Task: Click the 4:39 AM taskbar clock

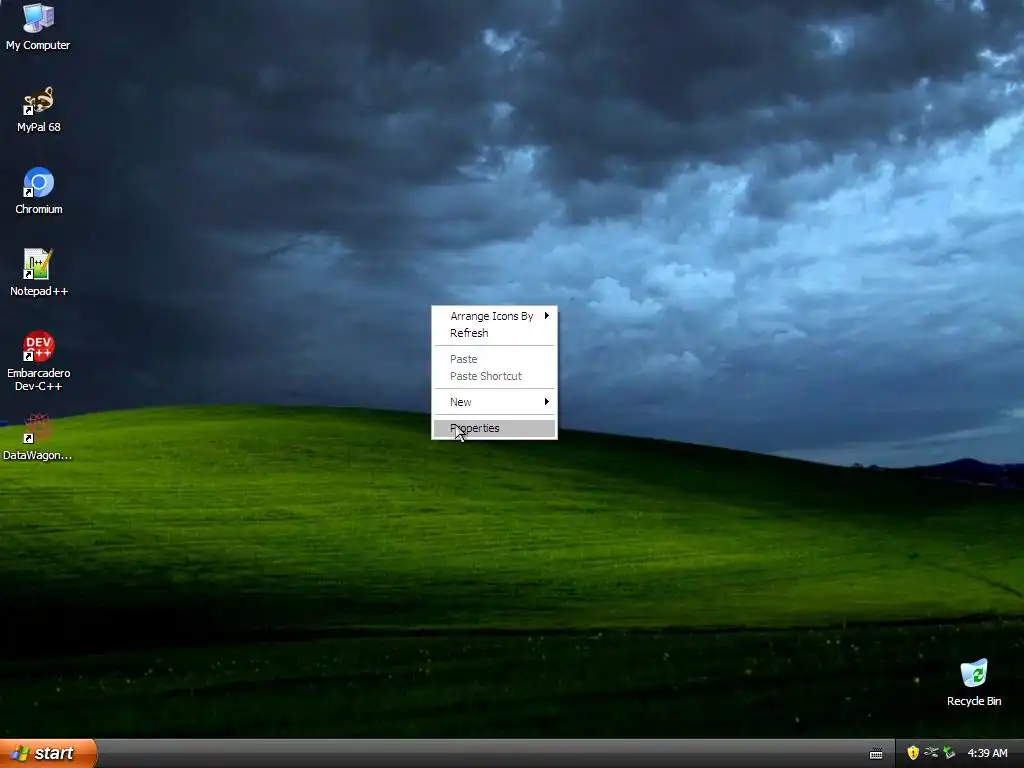Action: [987, 753]
